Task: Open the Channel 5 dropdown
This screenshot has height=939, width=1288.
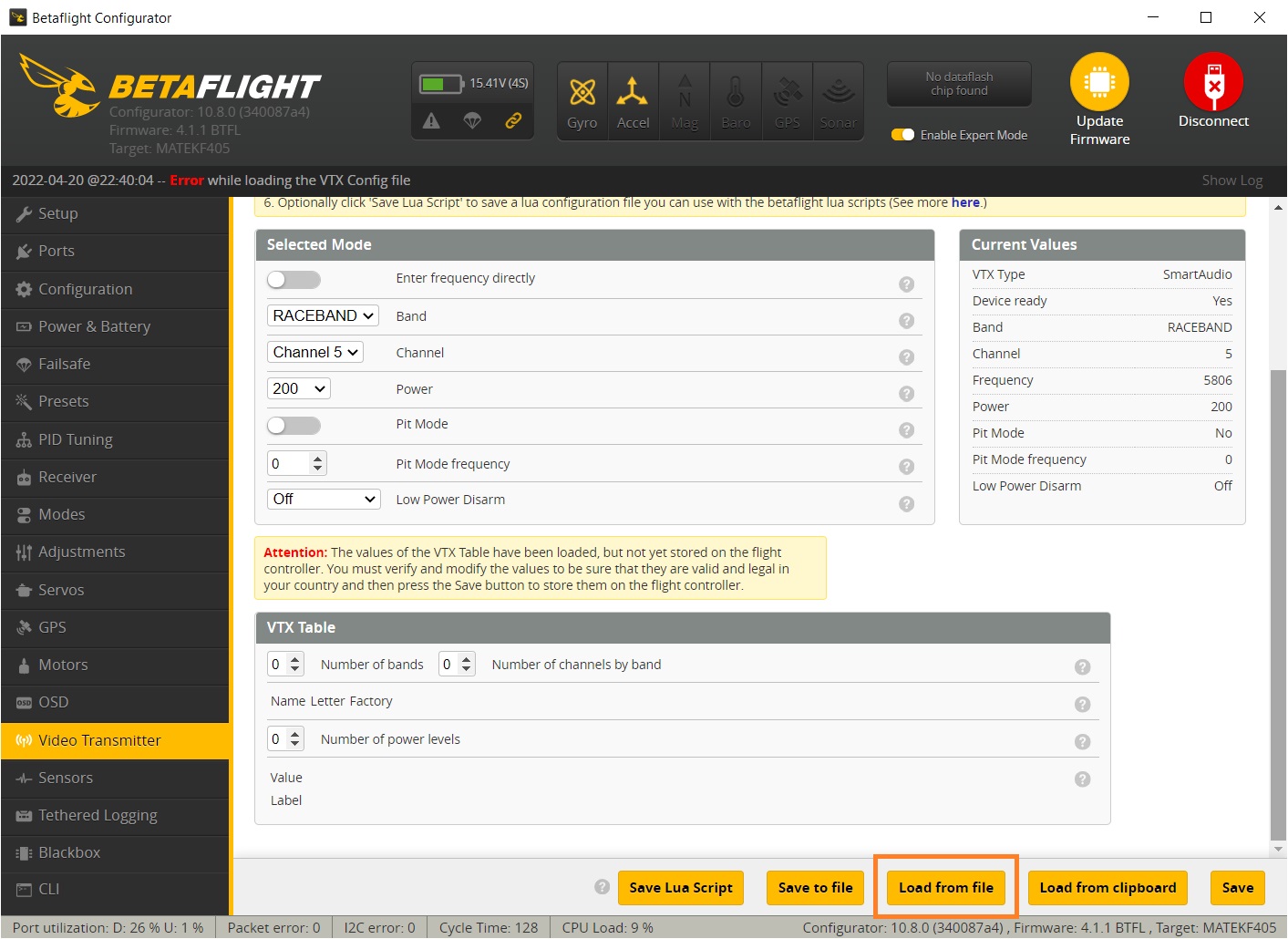Action: 315,352
